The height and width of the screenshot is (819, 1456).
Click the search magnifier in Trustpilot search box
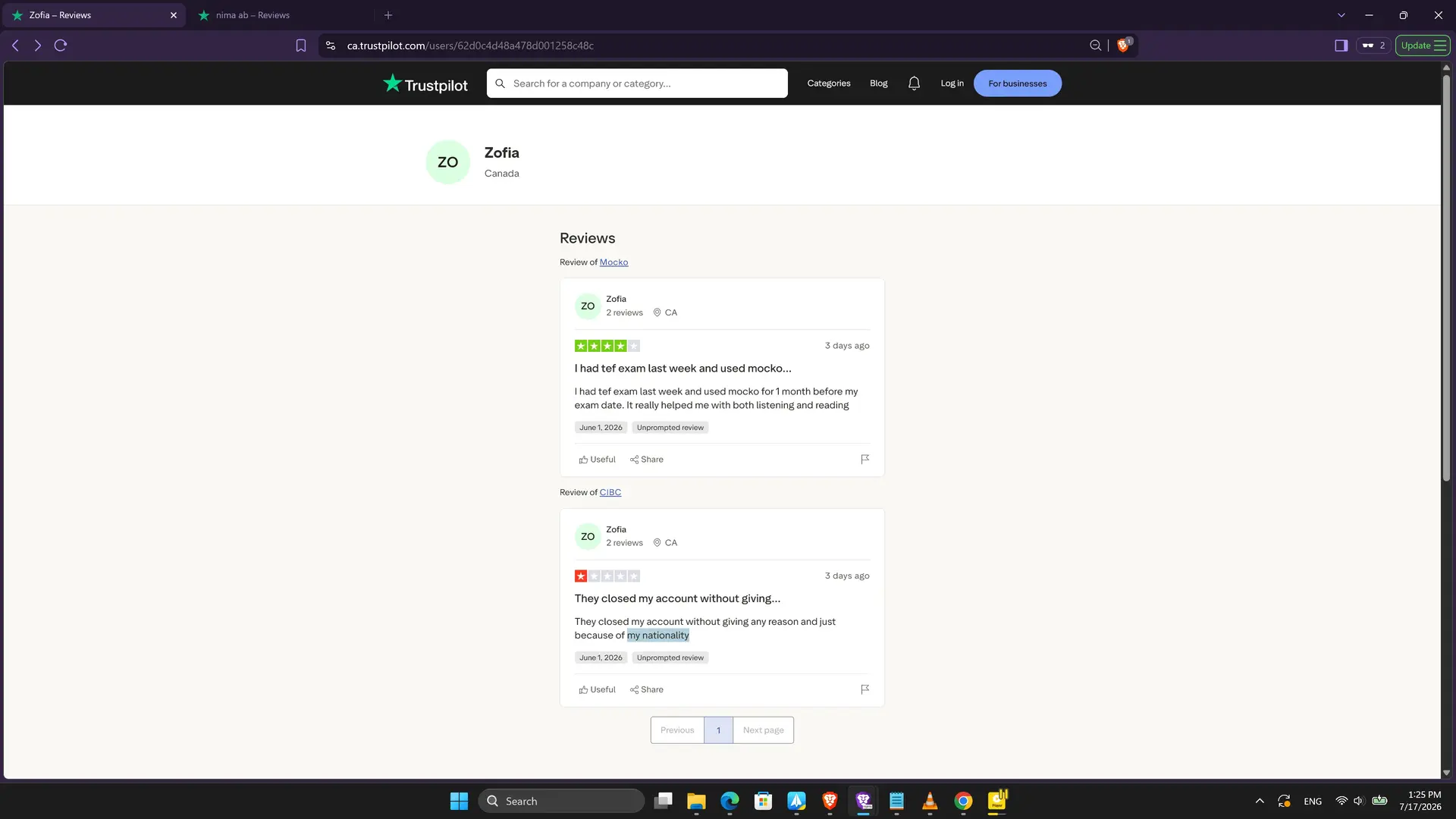[x=500, y=83]
